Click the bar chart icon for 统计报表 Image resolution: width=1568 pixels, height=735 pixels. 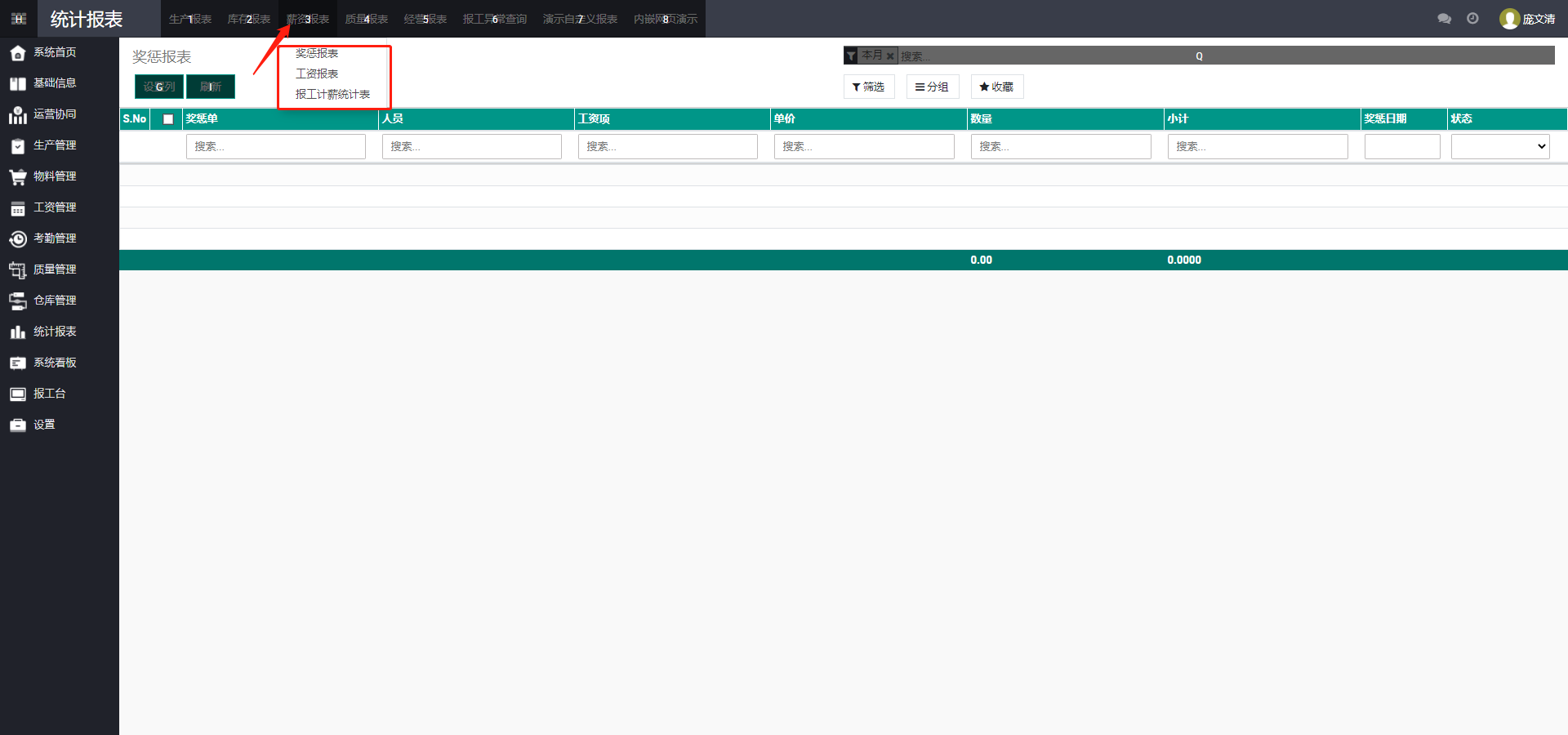pyautogui.click(x=17, y=332)
